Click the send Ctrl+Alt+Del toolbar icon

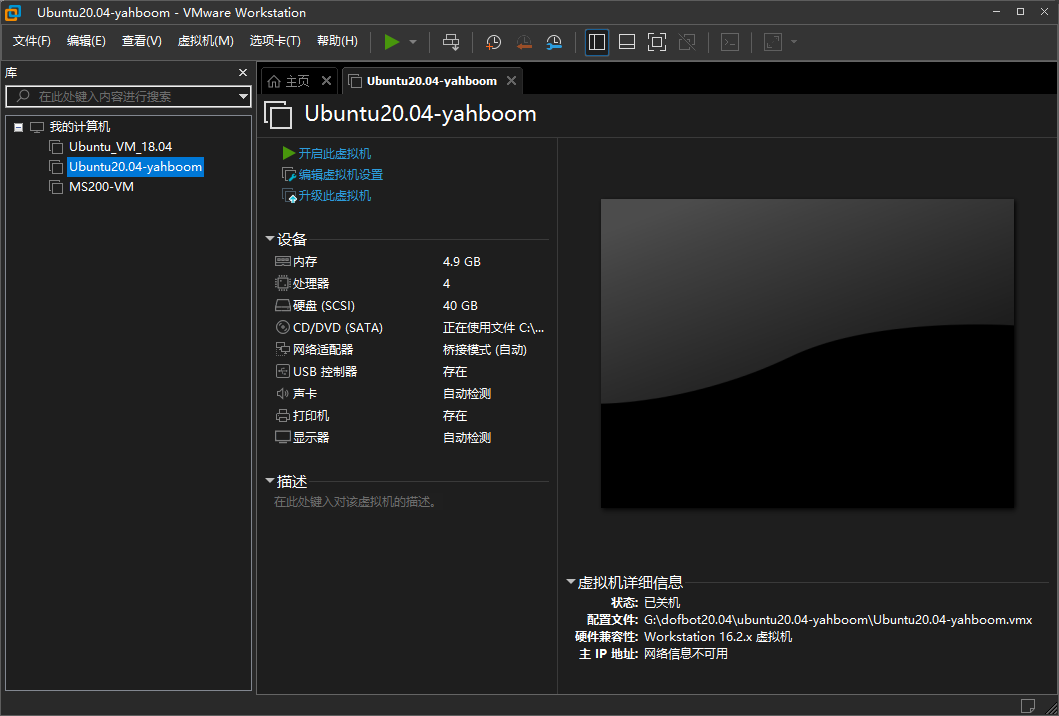pos(451,42)
